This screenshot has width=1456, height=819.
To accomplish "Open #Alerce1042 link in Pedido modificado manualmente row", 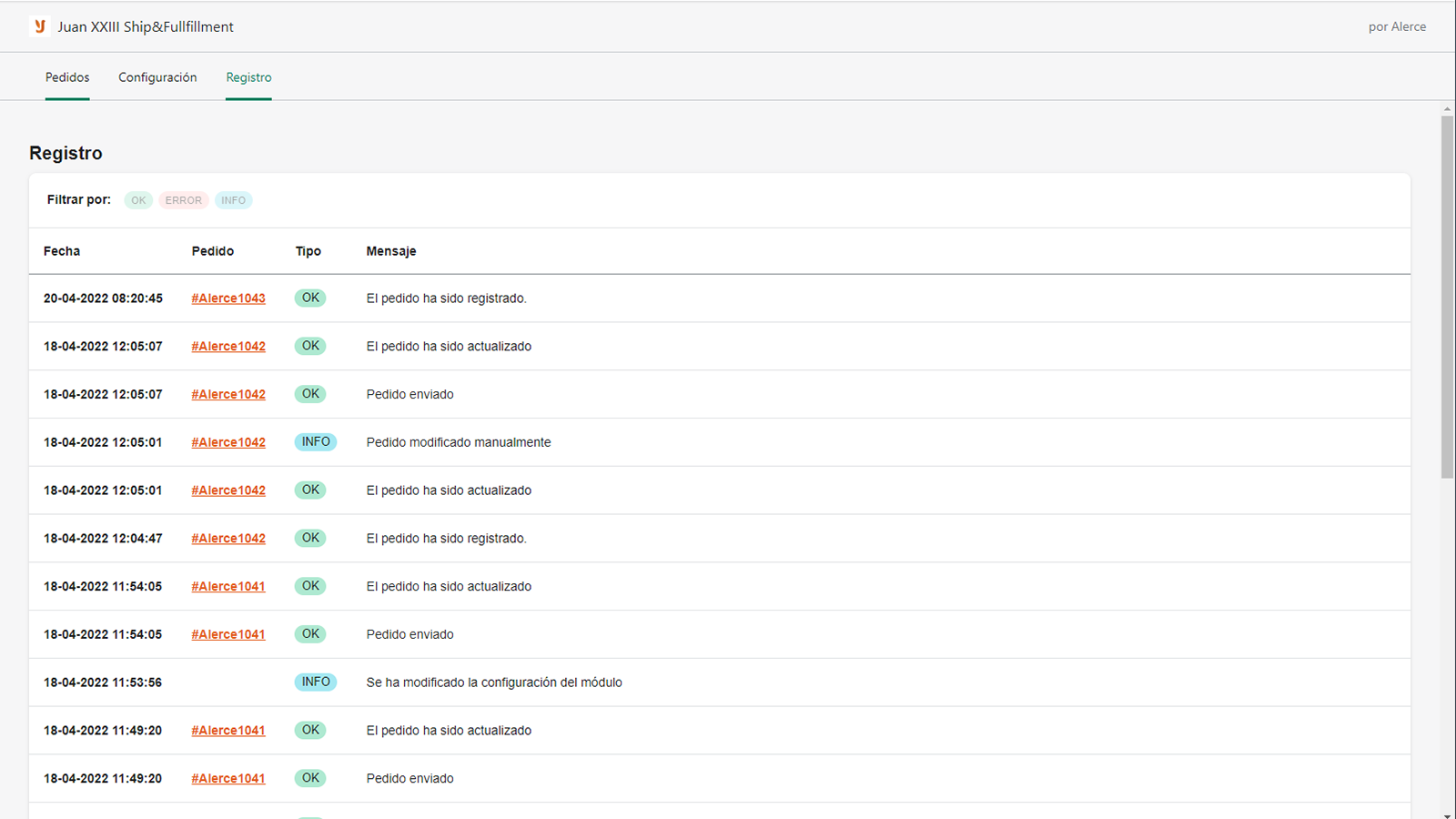I will (228, 442).
